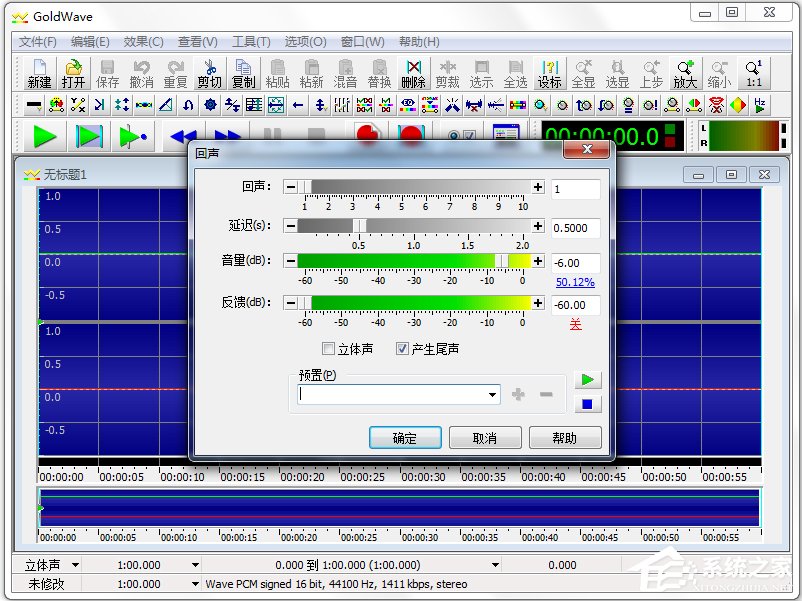
Task: Open the 效果(C) menu
Action: [x=144, y=42]
